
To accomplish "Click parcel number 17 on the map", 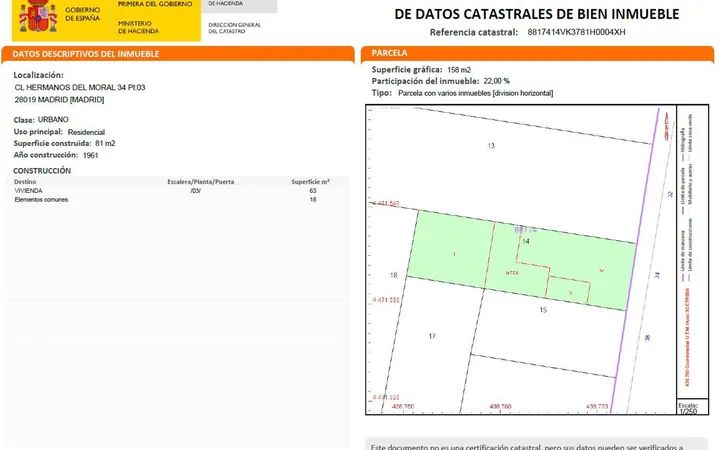I will coord(432,336).
